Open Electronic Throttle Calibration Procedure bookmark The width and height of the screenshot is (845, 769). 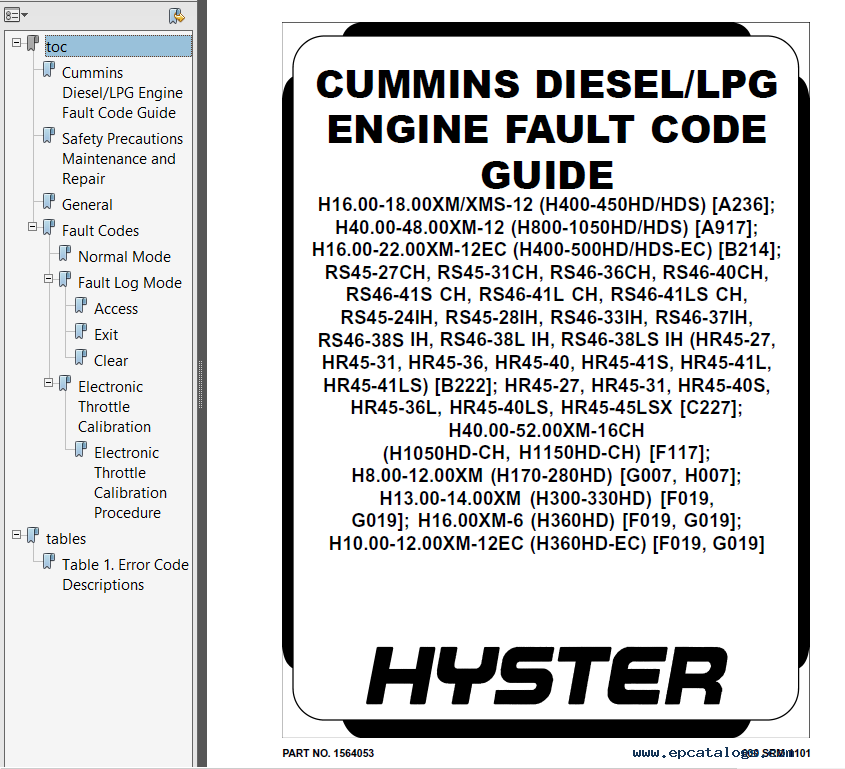(x=130, y=483)
